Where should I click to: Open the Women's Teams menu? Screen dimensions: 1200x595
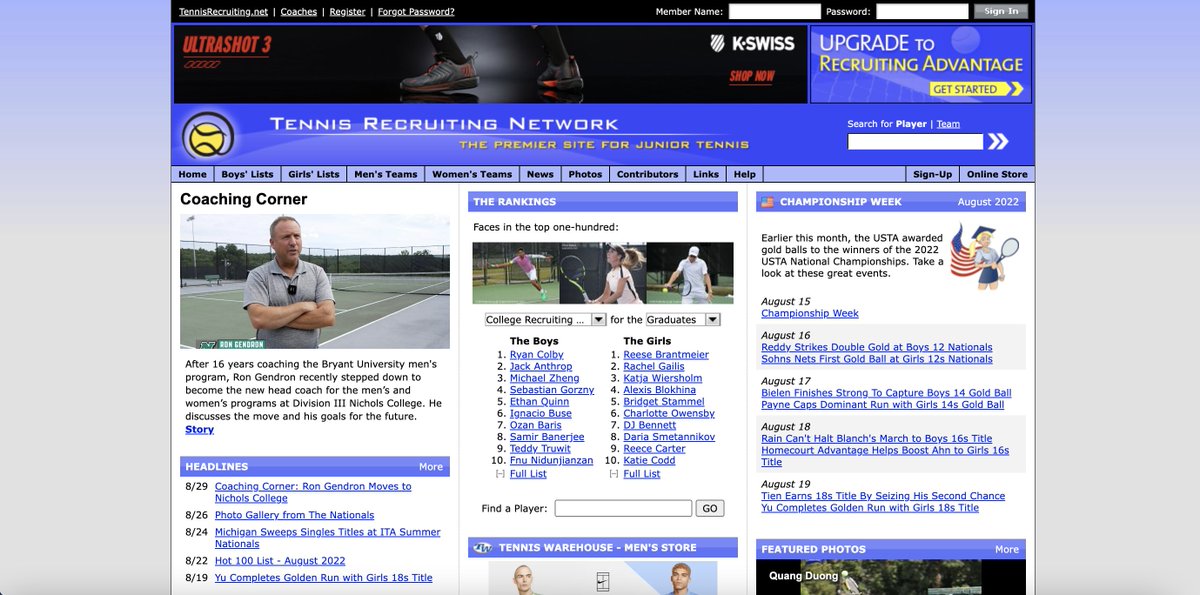coord(472,174)
